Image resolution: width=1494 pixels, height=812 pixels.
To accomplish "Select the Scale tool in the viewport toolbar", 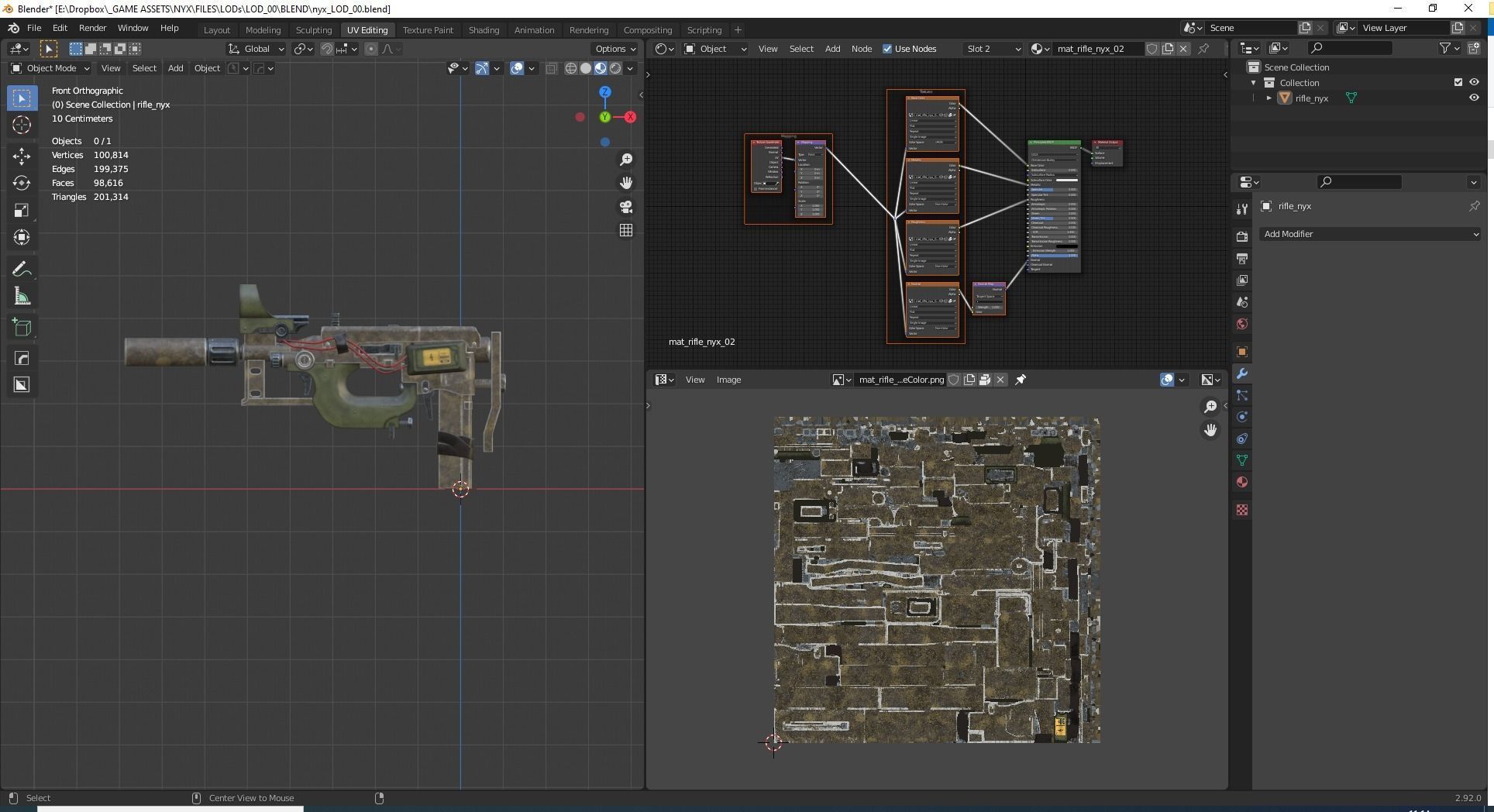I will [x=21, y=210].
